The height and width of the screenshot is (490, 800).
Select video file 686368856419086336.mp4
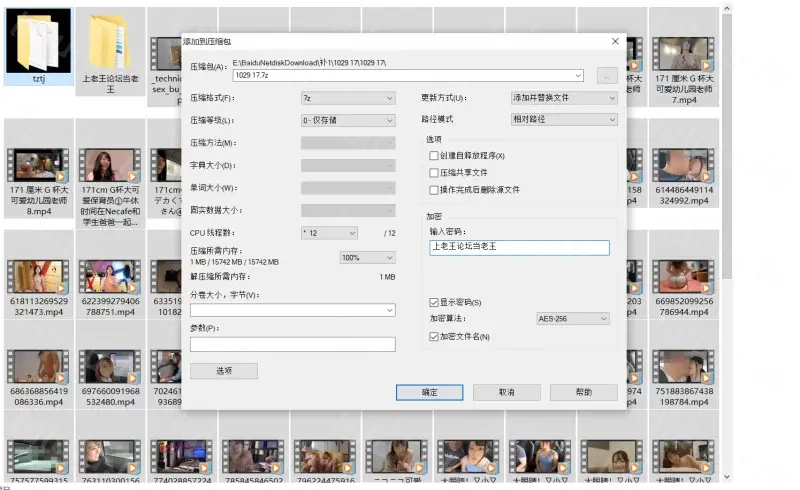pos(38,367)
